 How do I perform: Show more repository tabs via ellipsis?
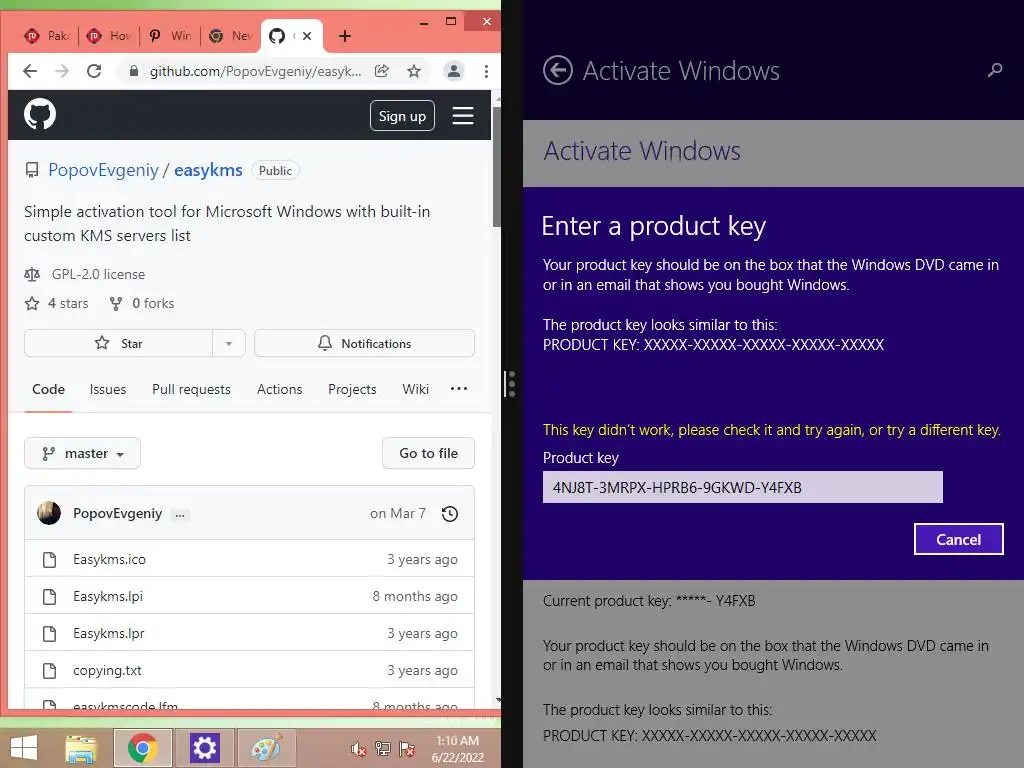point(458,389)
